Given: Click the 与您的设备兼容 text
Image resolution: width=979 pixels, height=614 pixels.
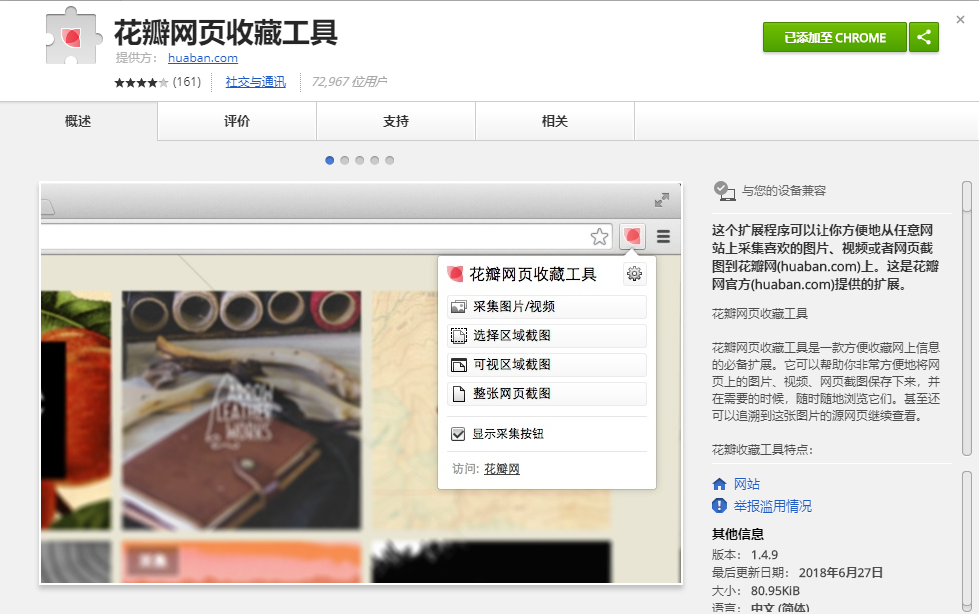Looking at the screenshot, I should 784,191.
